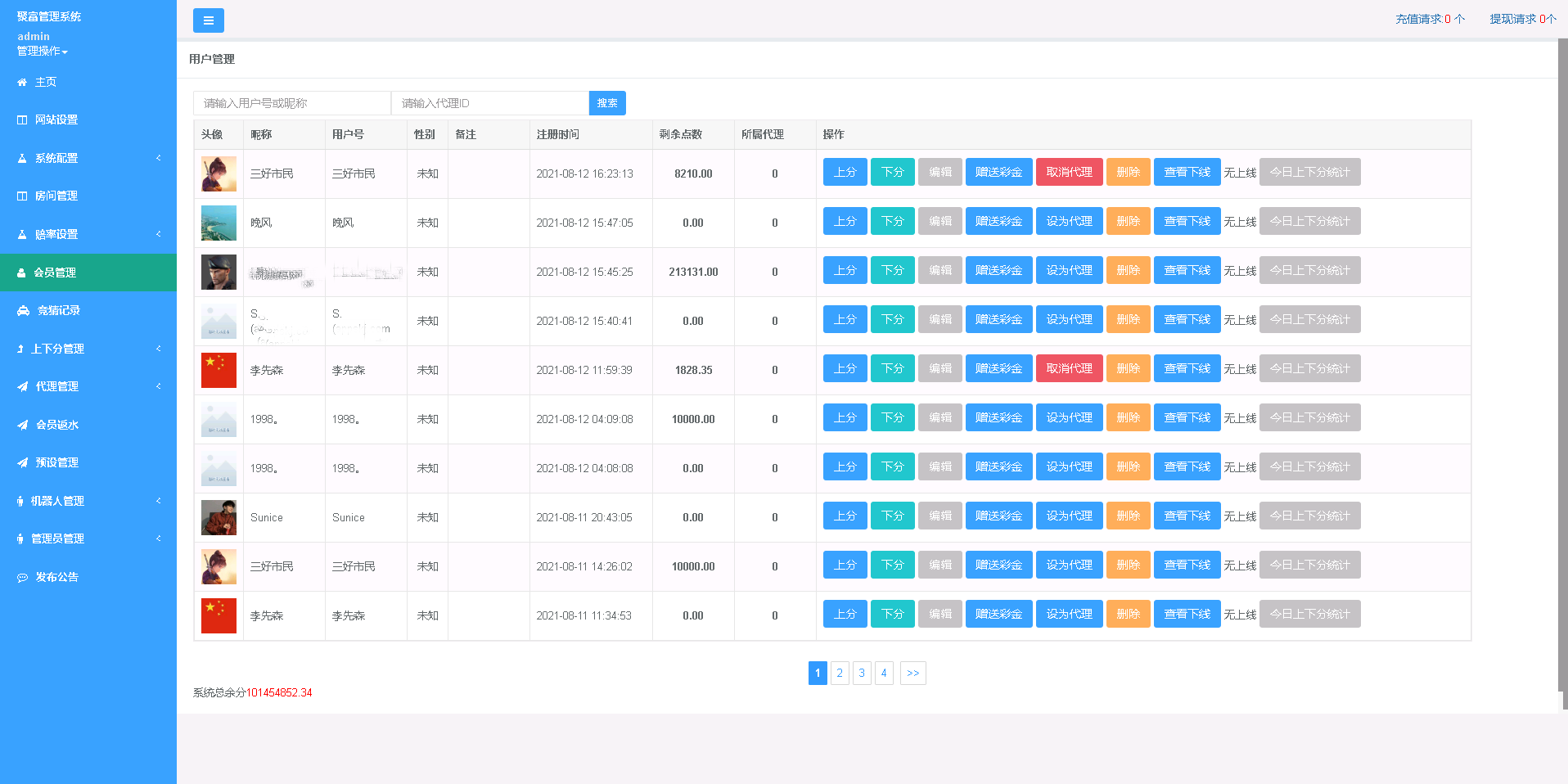Click the hamburger menu toggle icon
Viewport: 1568px width, 784px height.
click(x=208, y=20)
